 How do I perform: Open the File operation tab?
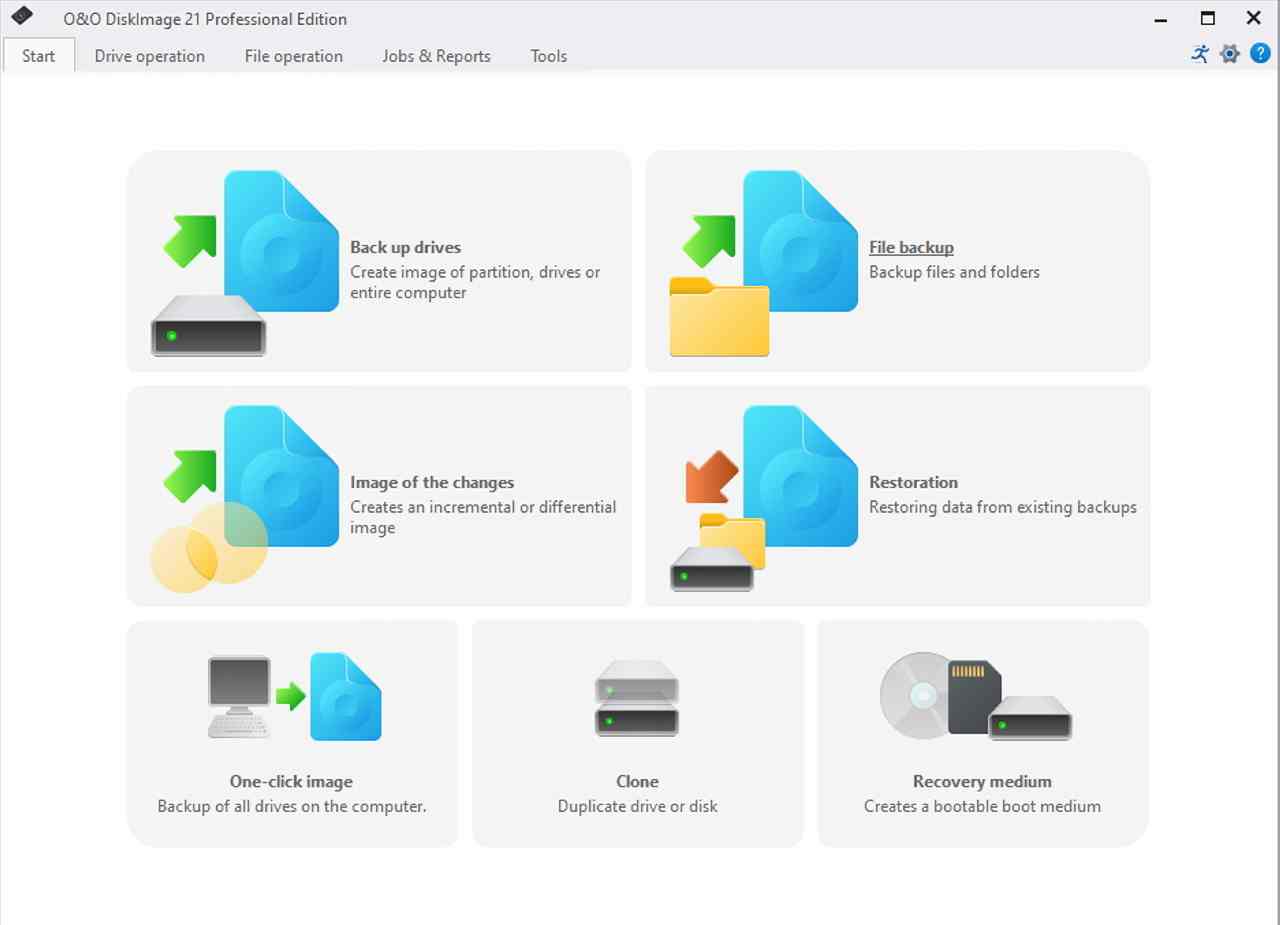click(x=293, y=56)
